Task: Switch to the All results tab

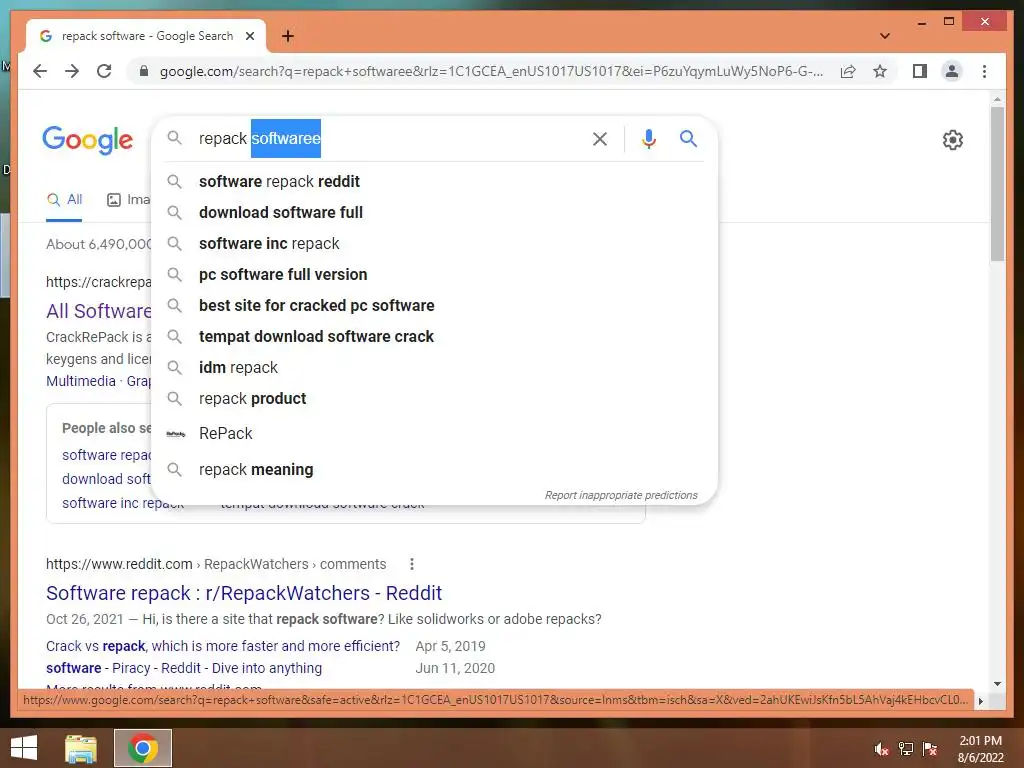Action: (x=64, y=200)
